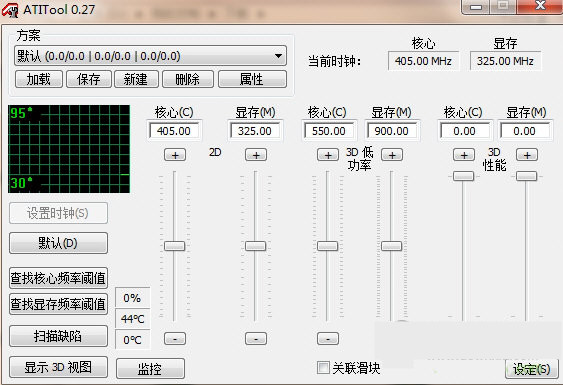563x385 pixels.
Task: Click 3D performance core field 0.00
Action: 465,131
